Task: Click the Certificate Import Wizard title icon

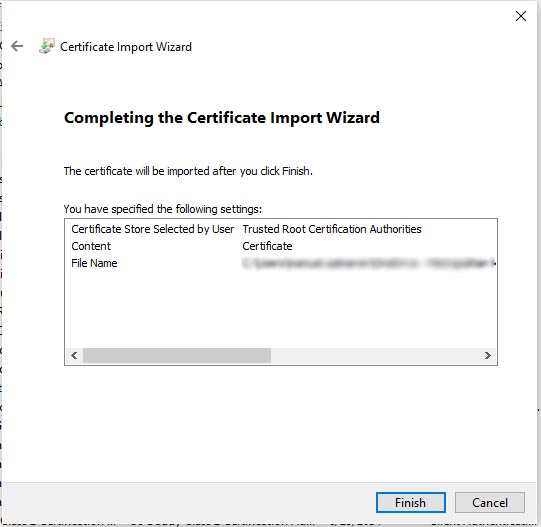Action: 47,46
